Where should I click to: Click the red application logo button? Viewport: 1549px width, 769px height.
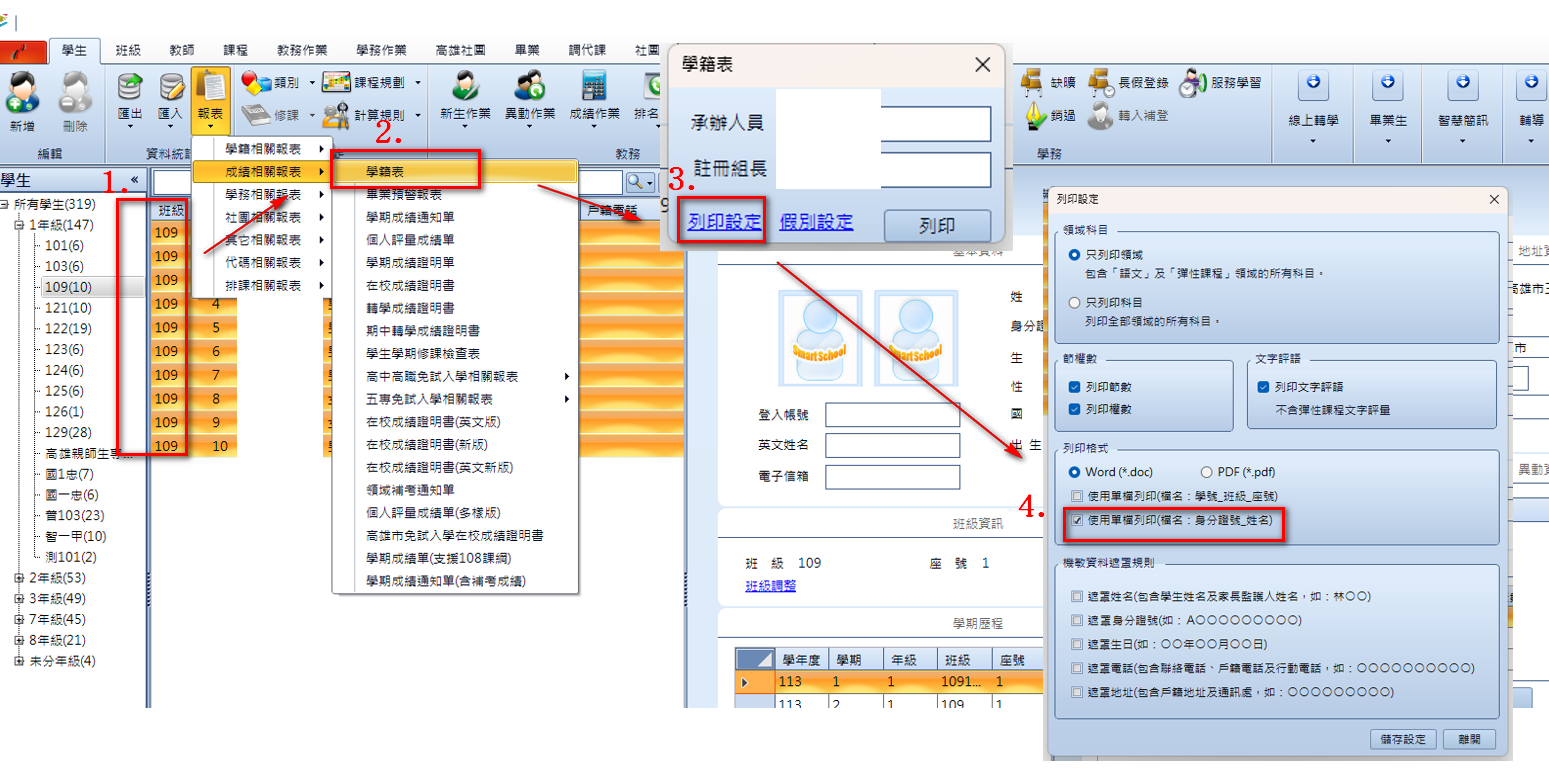point(25,51)
